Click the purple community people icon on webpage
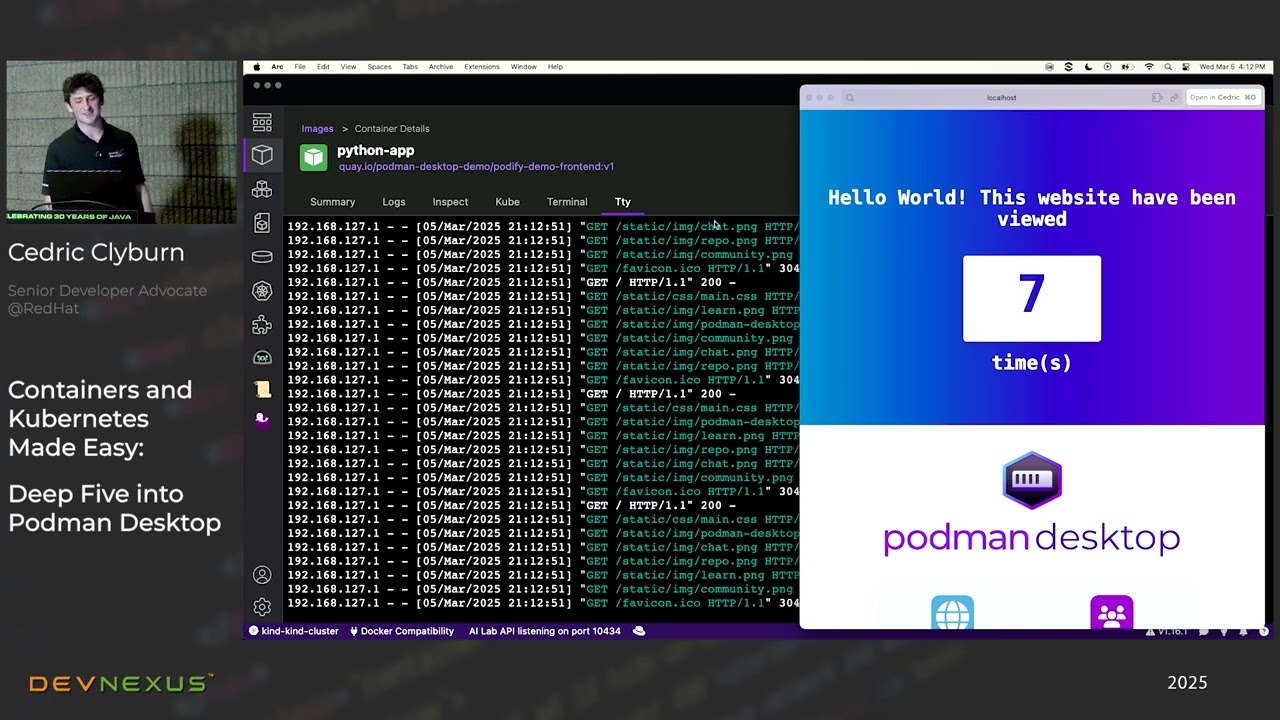 (x=1111, y=614)
